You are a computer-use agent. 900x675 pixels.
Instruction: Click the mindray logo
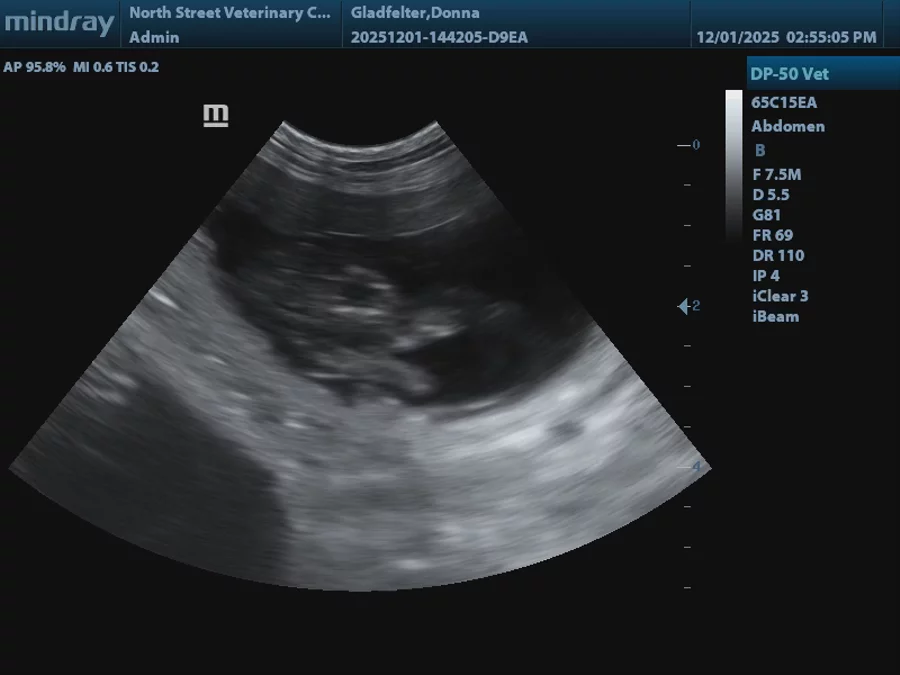tap(58, 24)
